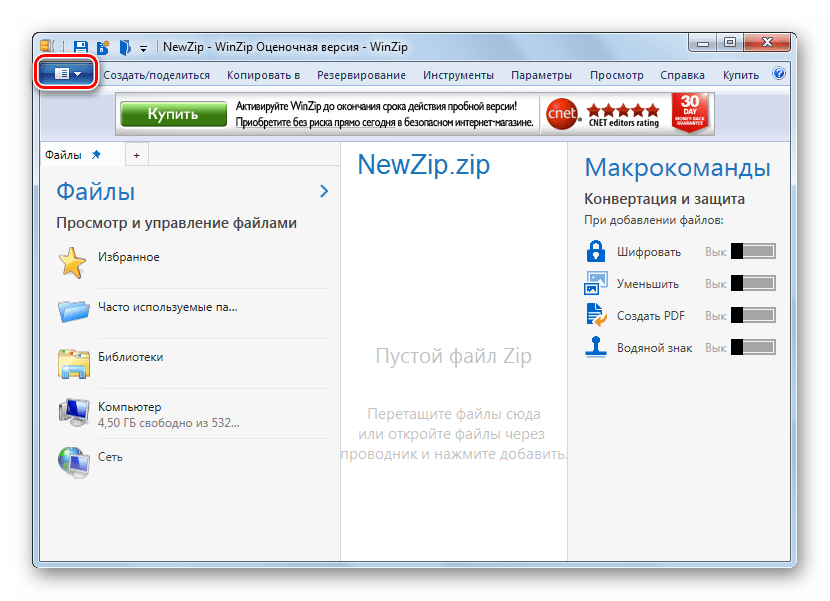Add a new tab with plus button

(137, 155)
